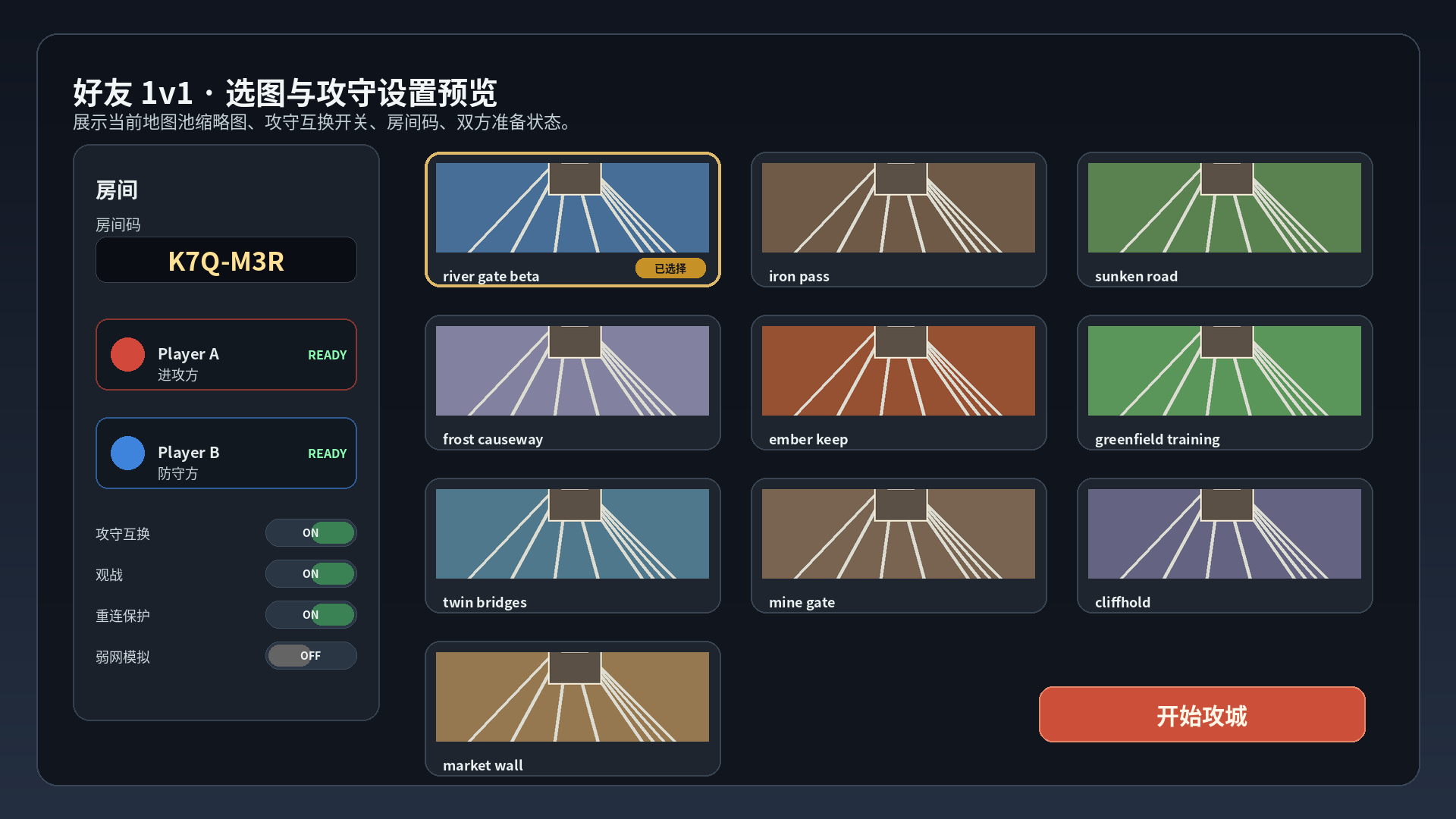The image size is (1456, 819).
Task: Click the "ember keep" map name
Action: 808,440
